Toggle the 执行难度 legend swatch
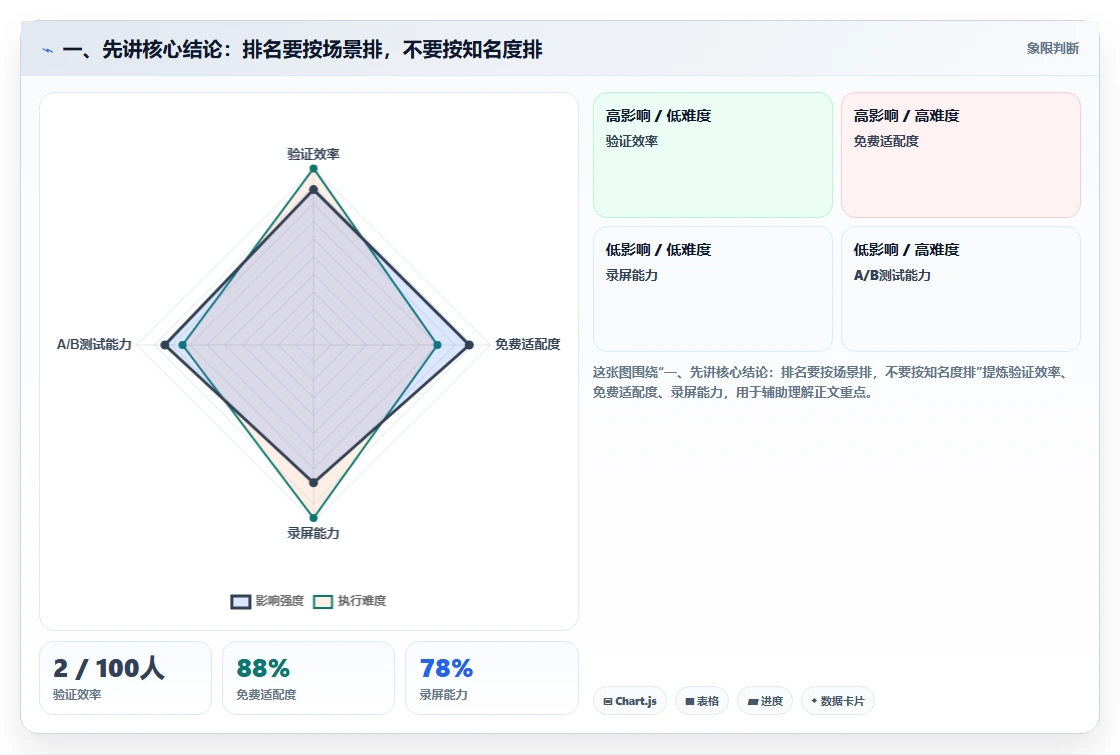Image resolution: width=1120 pixels, height=755 pixels. pos(323,601)
